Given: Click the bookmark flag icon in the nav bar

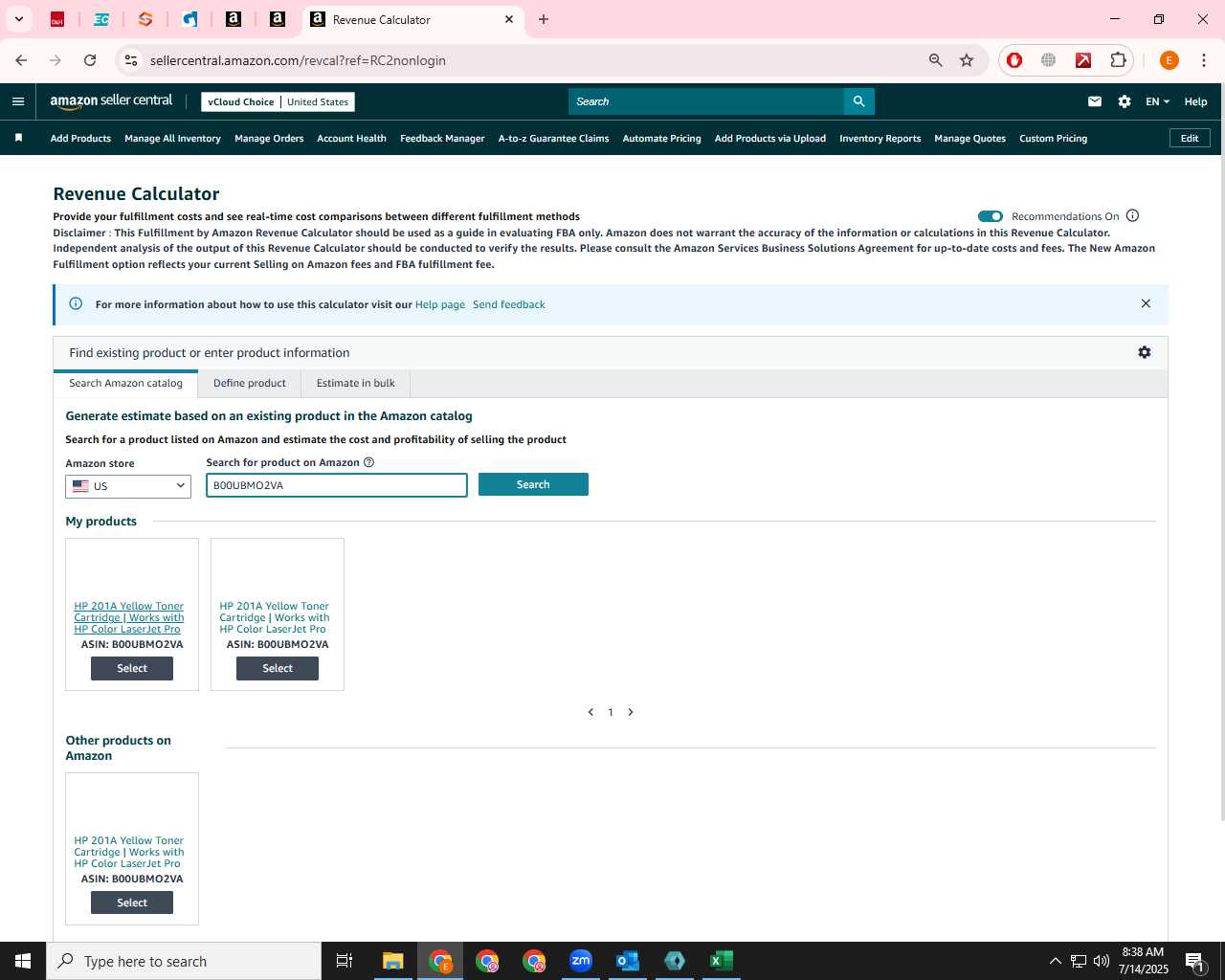Looking at the screenshot, I should click(18, 138).
